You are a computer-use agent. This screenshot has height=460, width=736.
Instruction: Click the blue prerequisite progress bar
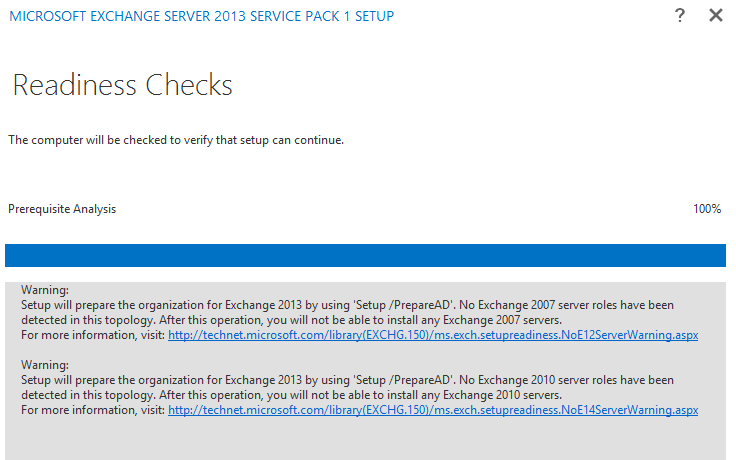tap(365, 255)
